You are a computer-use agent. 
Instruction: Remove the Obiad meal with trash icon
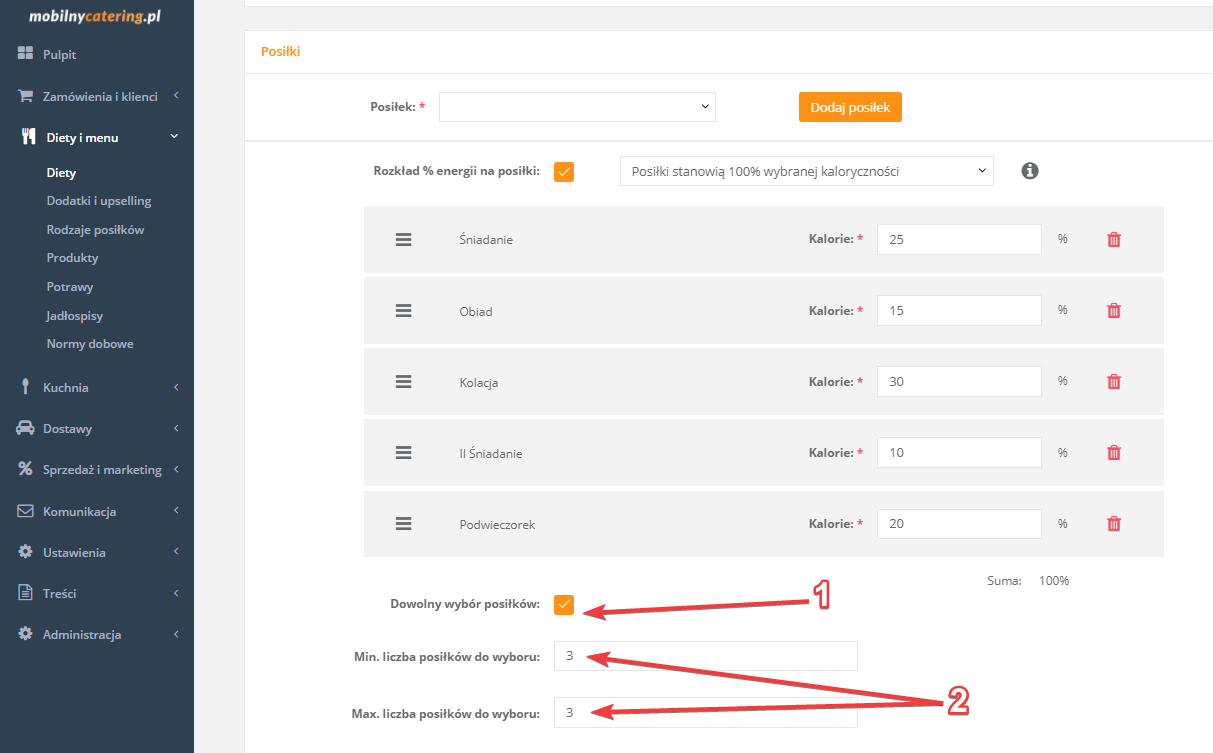[1114, 311]
